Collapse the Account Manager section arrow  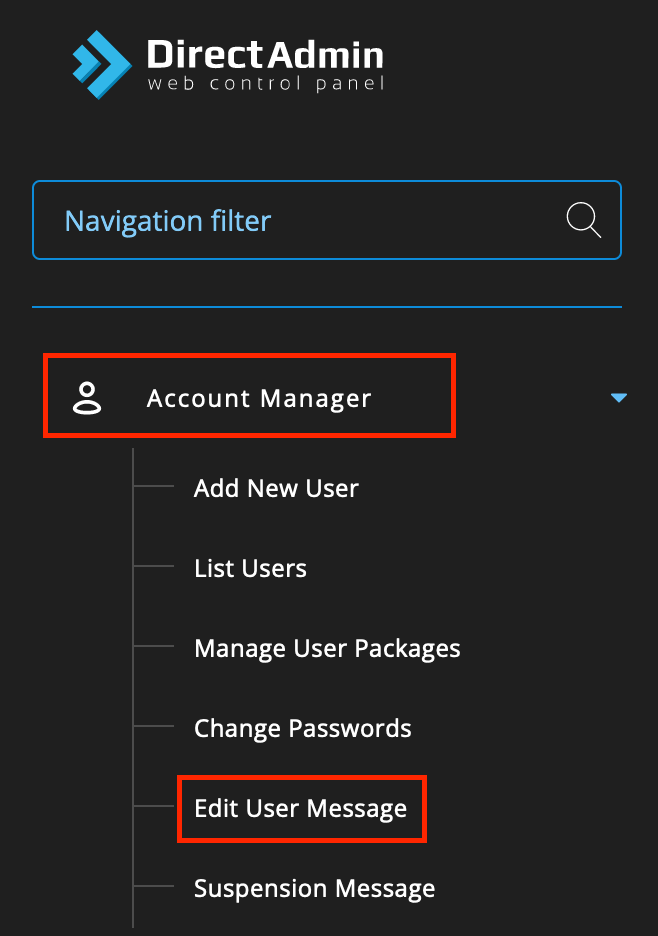click(x=619, y=398)
